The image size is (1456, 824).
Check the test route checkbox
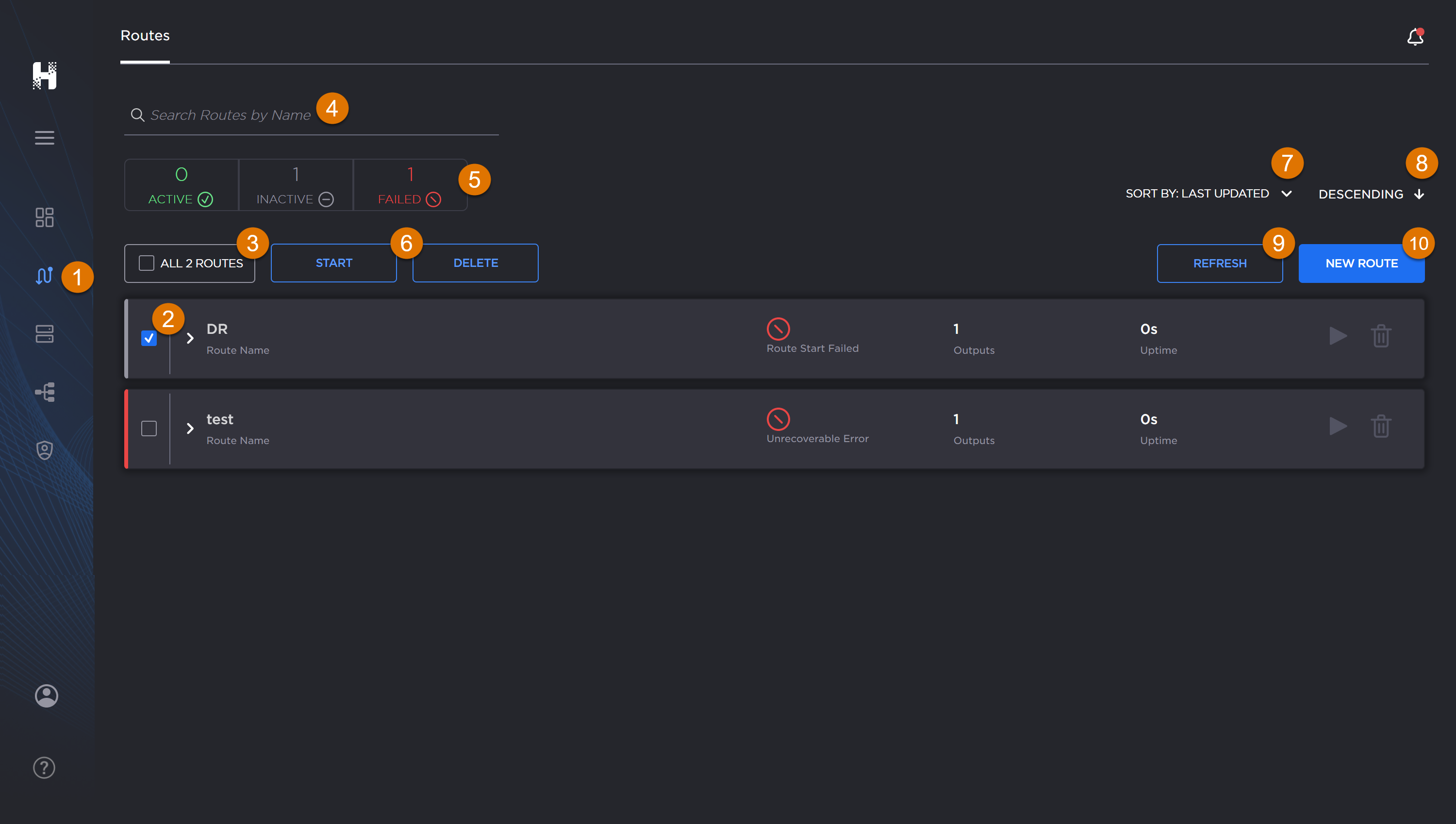coord(149,428)
